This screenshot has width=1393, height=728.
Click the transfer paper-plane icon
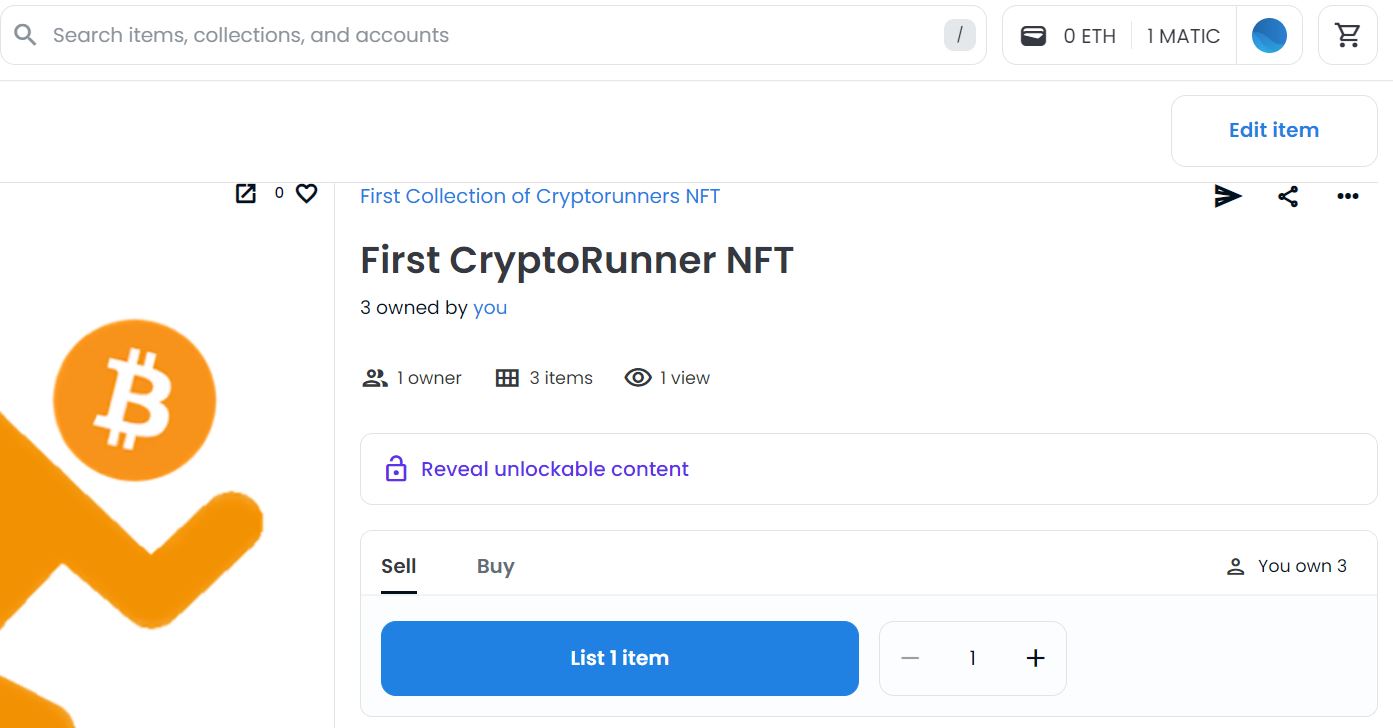pyautogui.click(x=1228, y=196)
